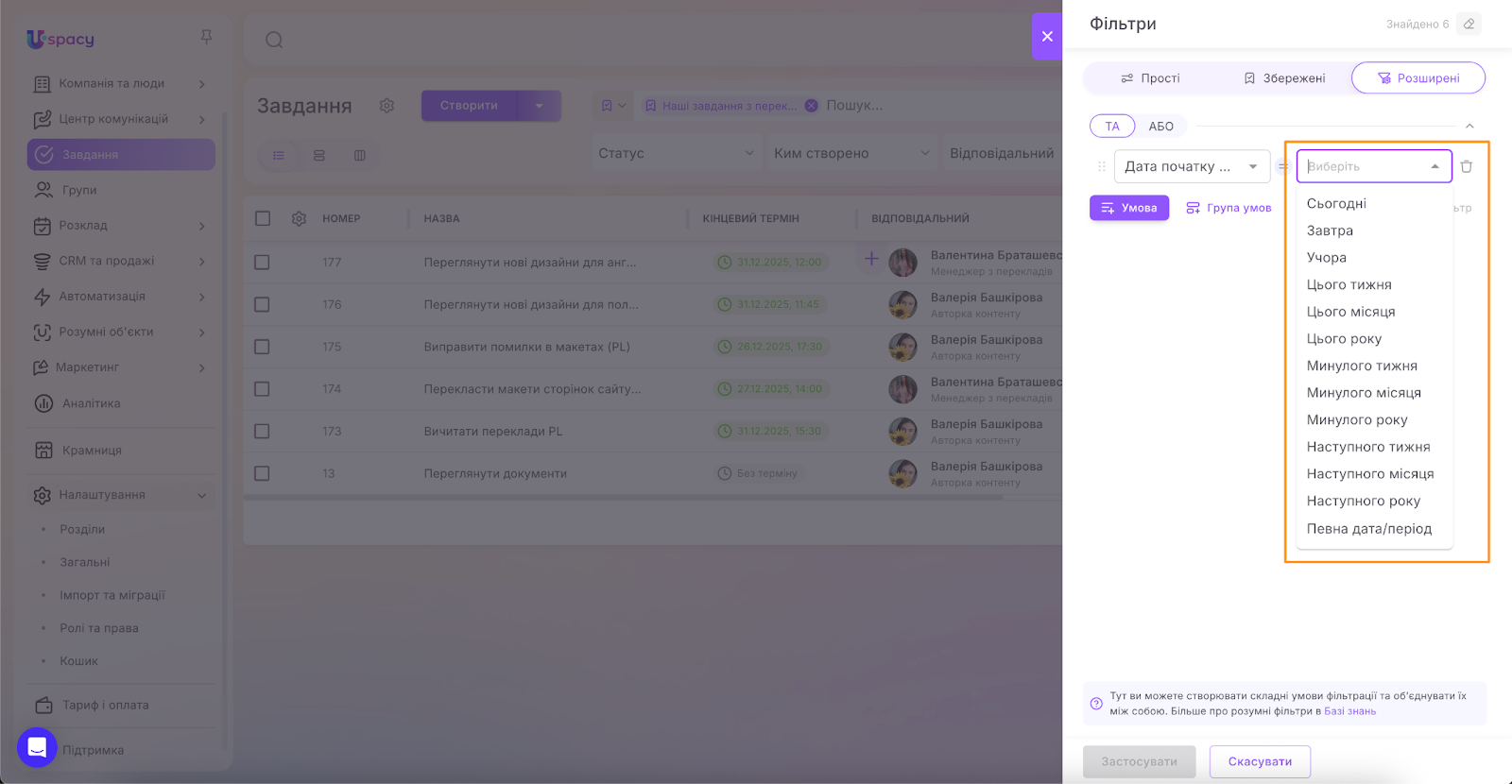Toggle the ТА logic operator
The width and height of the screenshot is (1512, 784).
1112,127
